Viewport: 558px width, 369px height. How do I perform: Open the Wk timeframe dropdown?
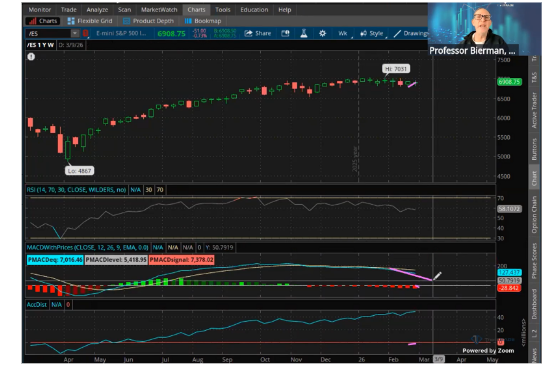click(x=343, y=33)
